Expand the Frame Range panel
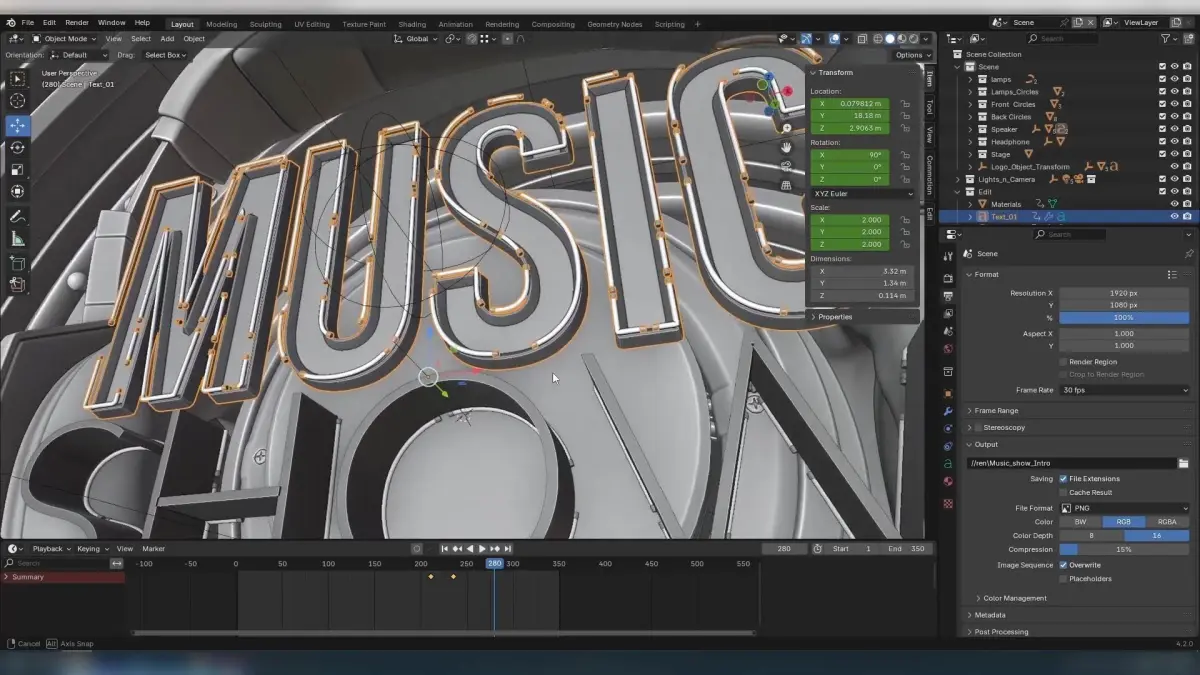Viewport: 1200px width, 675px height. pos(996,410)
